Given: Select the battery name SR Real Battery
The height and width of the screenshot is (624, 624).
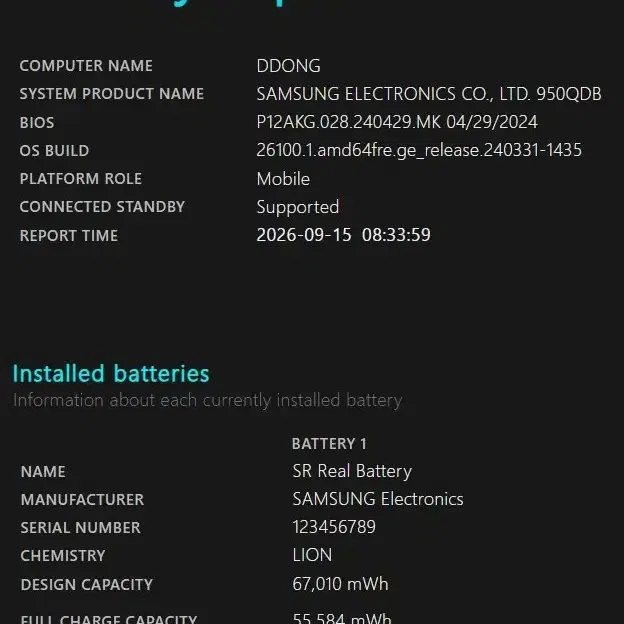Looking at the screenshot, I should point(352,472).
